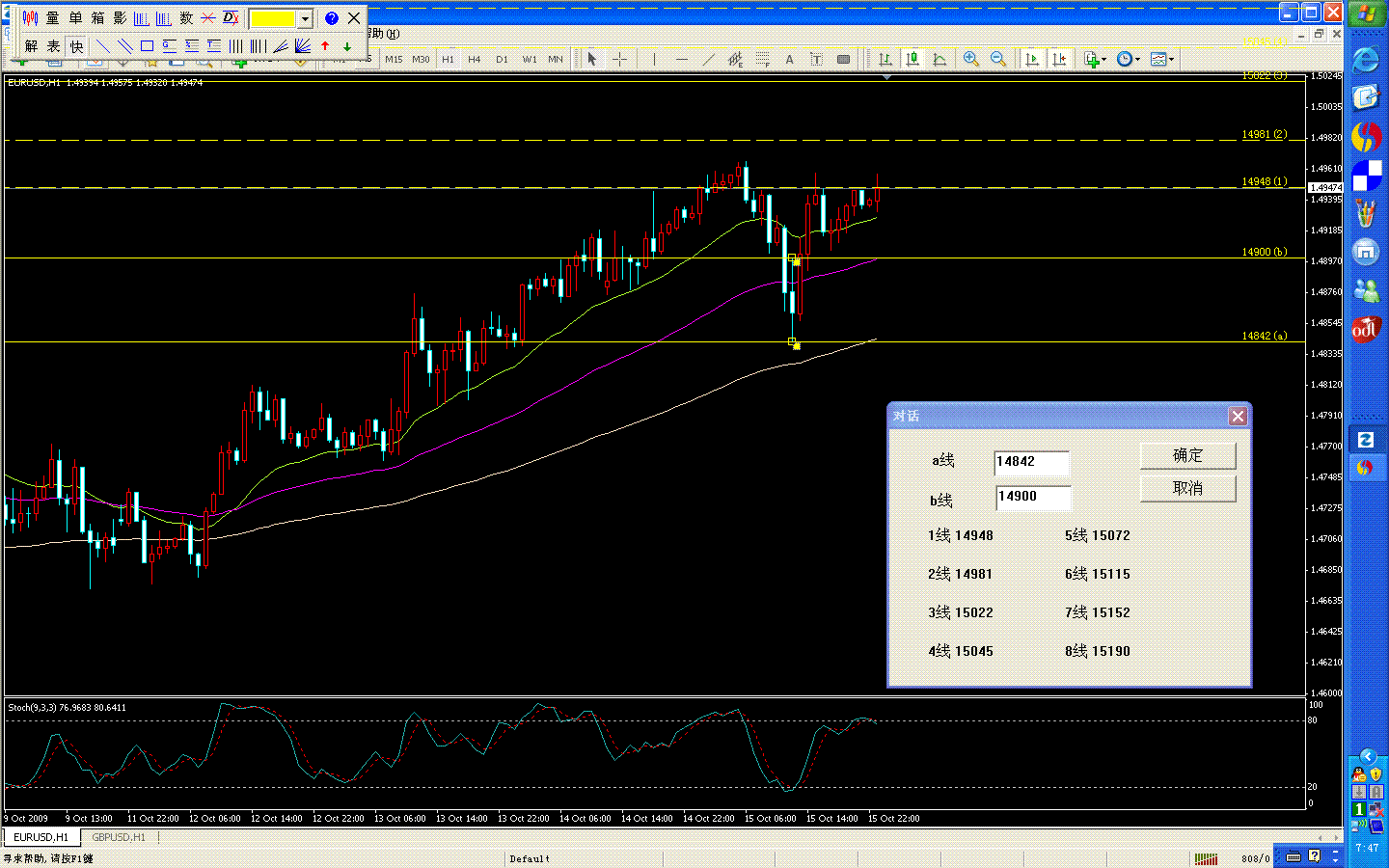Switch to H4 timeframe
Screen dimensions: 1389x868
click(475, 59)
